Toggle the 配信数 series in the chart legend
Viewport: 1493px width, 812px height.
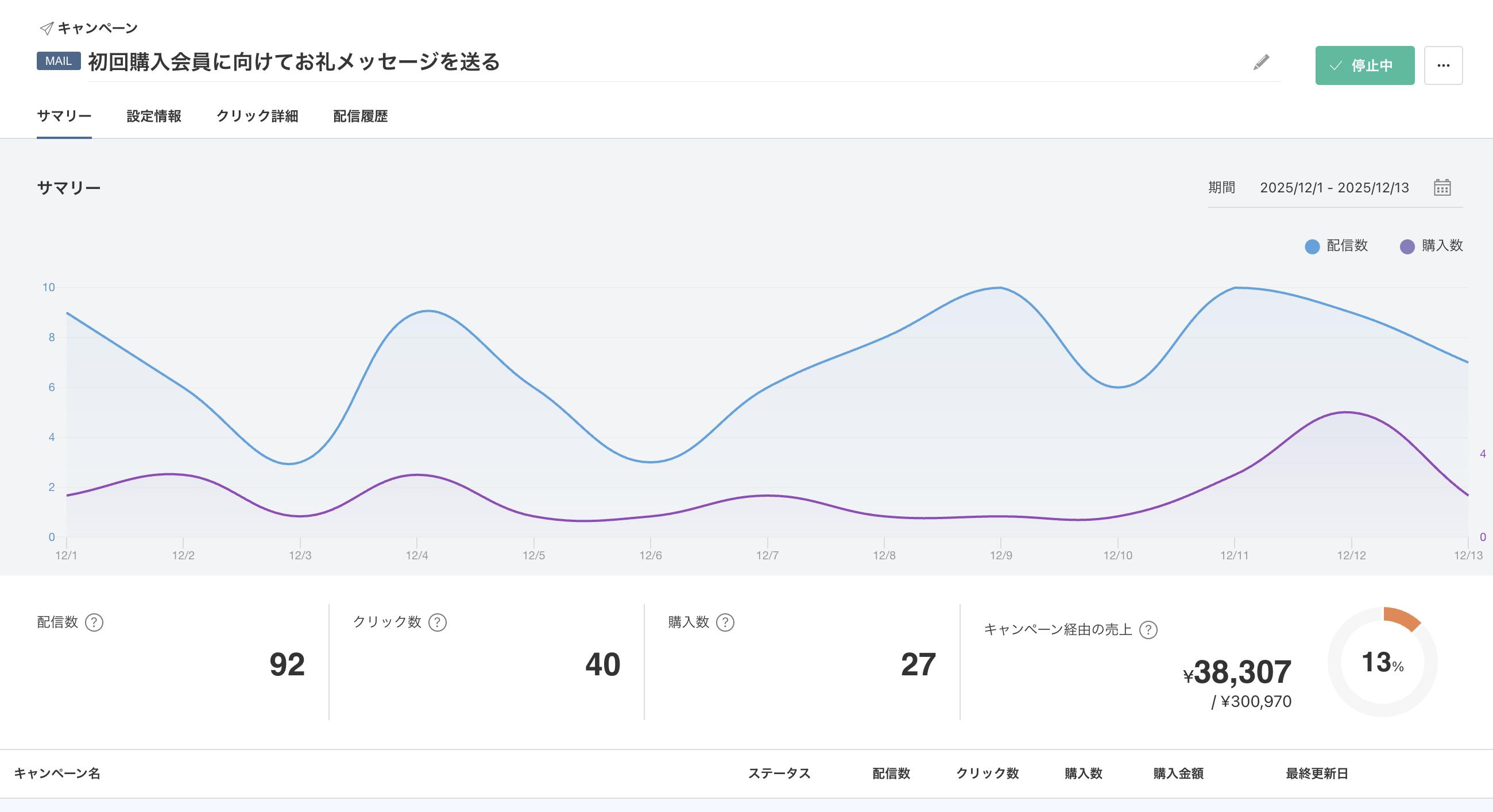tap(1336, 246)
